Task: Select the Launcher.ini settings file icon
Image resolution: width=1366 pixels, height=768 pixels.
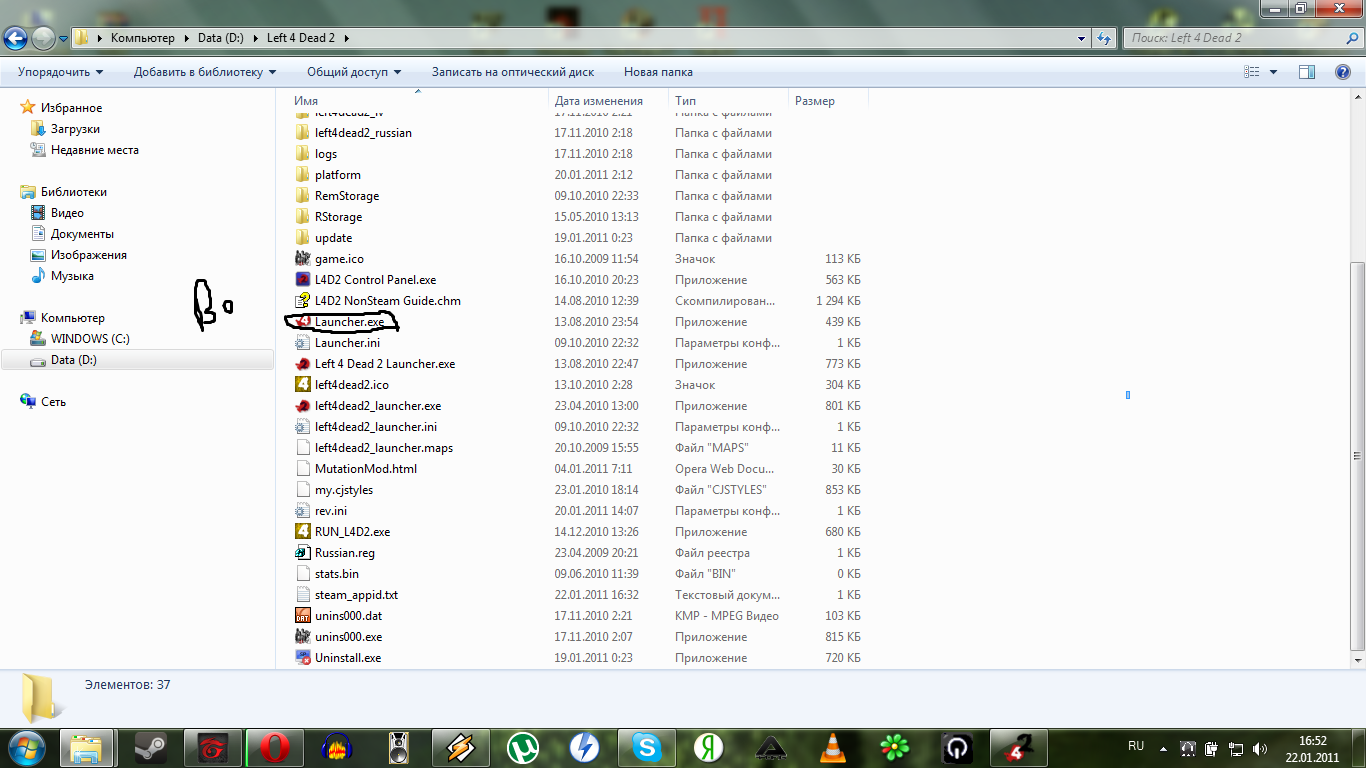Action: [x=303, y=343]
